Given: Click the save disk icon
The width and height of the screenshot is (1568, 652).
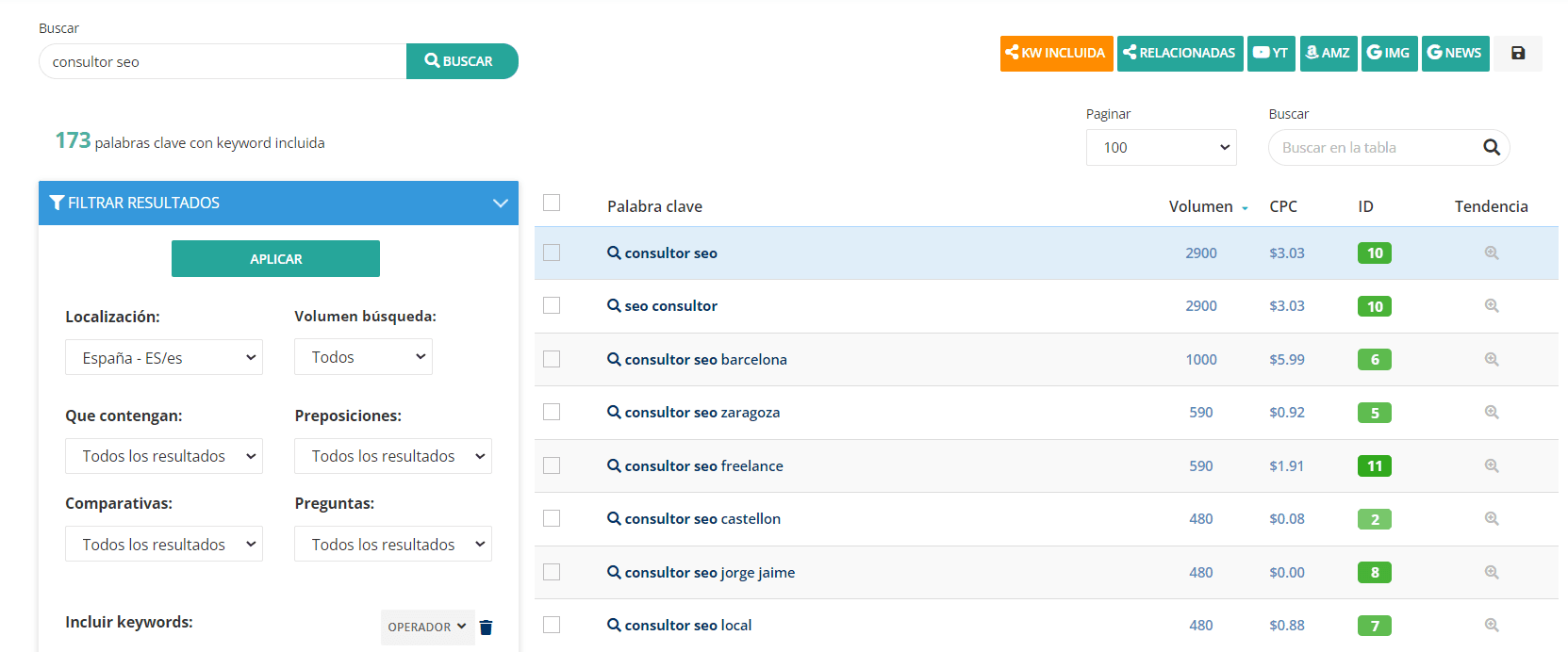Looking at the screenshot, I should [1517, 53].
